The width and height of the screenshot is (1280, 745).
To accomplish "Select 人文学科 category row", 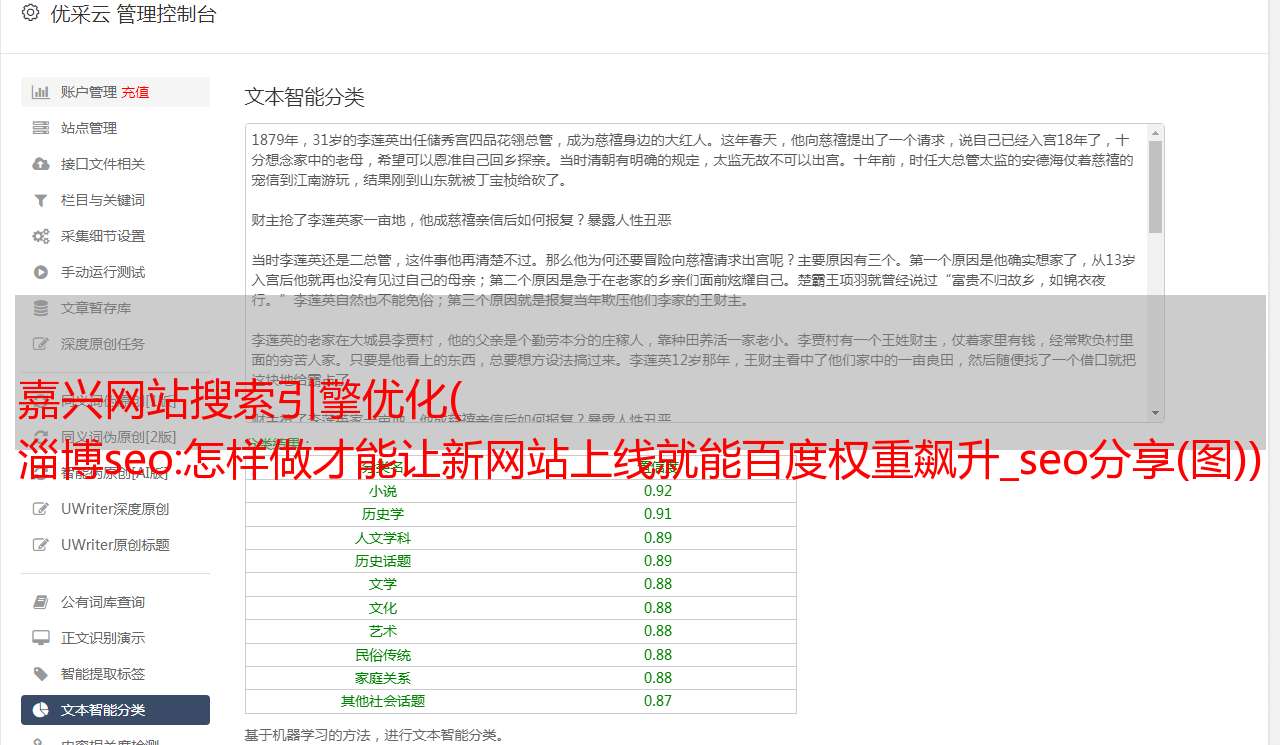I will [x=383, y=538].
